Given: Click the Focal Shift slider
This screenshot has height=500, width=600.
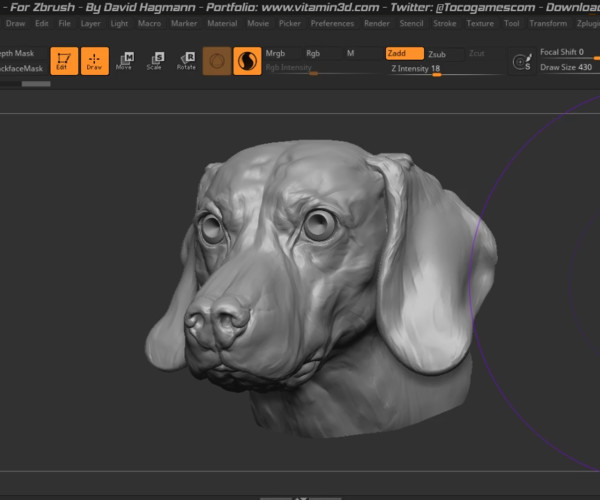Looking at the screenshot, I should click(569, 53).
